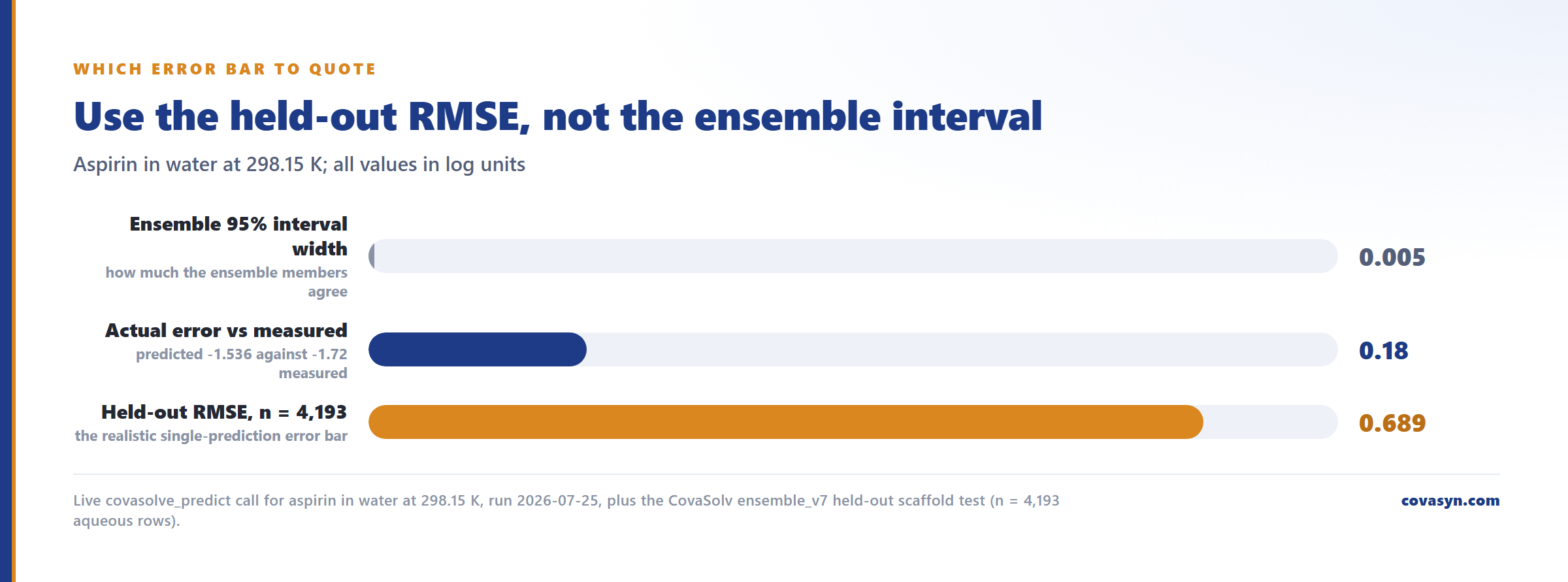Click the main title about held-out RMSE
Screen dimensions: 1568x582
[x=558, y=117]
